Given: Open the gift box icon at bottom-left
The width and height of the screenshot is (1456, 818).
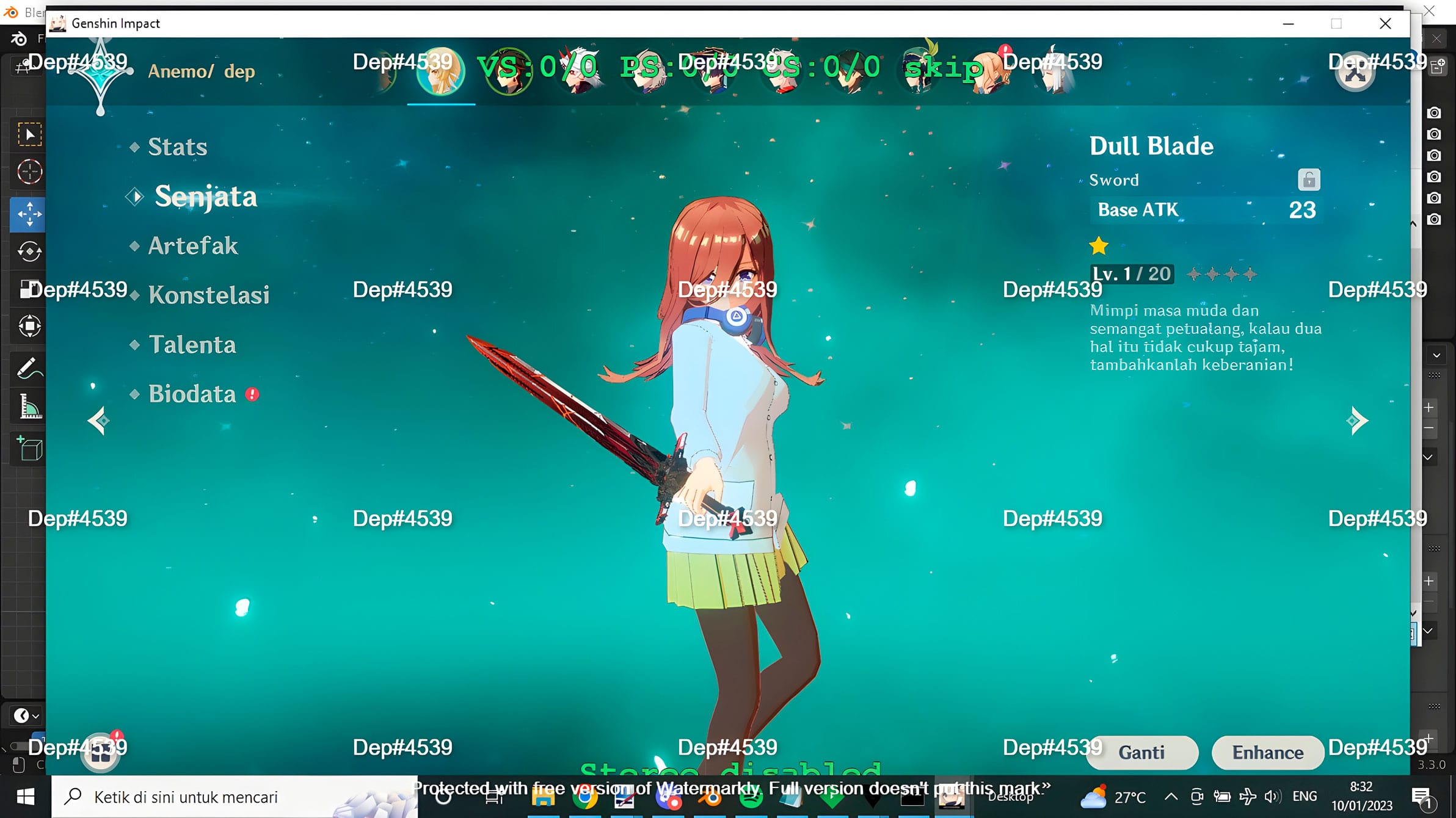Looking at the screenshot, I should pos(101,753).
